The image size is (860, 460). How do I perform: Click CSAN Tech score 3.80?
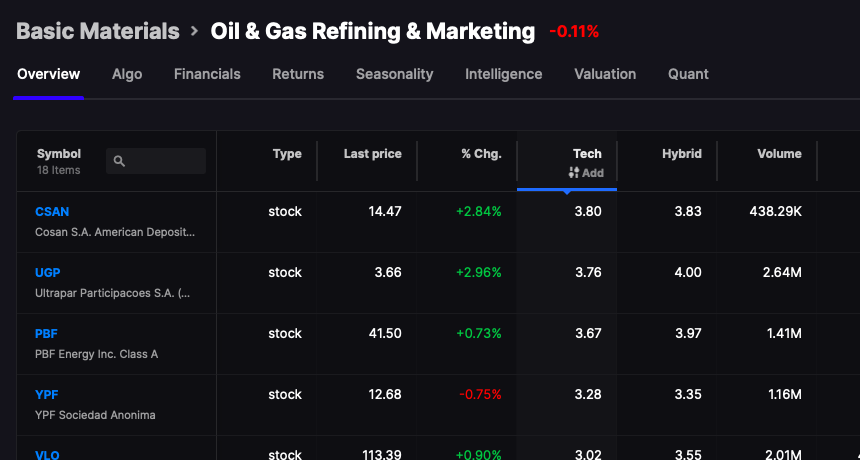(x=588, y=212)
